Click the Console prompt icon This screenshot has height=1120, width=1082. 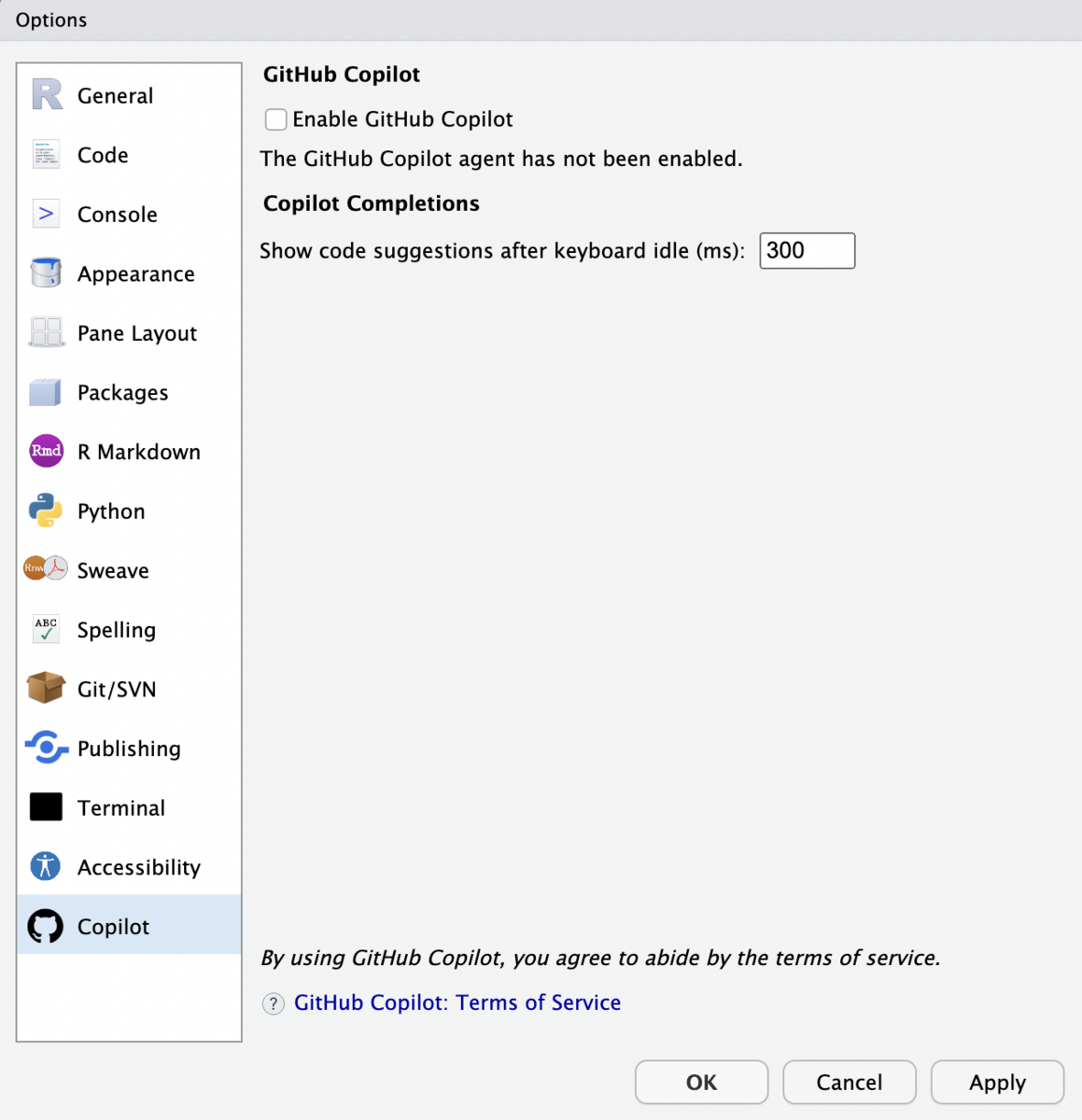pyautogui.click(x=46, y=214)
